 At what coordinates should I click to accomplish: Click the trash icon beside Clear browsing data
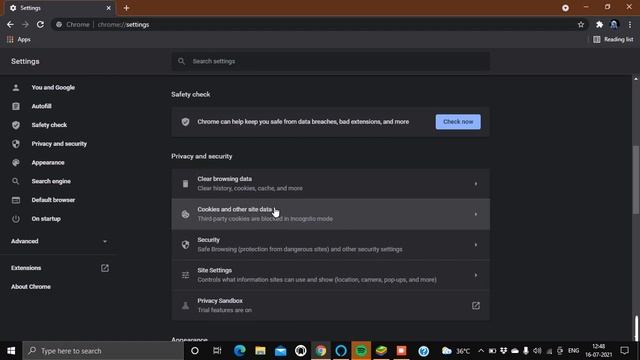click(185, 184)
